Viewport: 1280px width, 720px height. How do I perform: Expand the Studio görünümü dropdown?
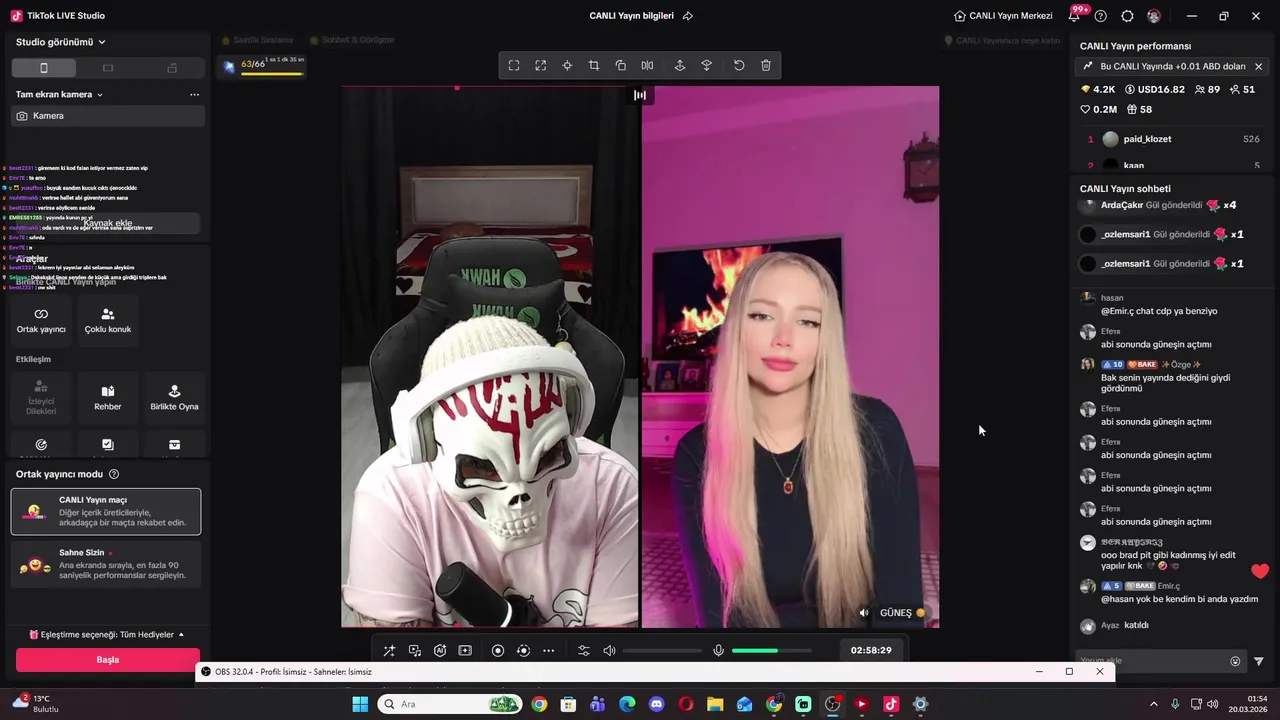point(61,42)
